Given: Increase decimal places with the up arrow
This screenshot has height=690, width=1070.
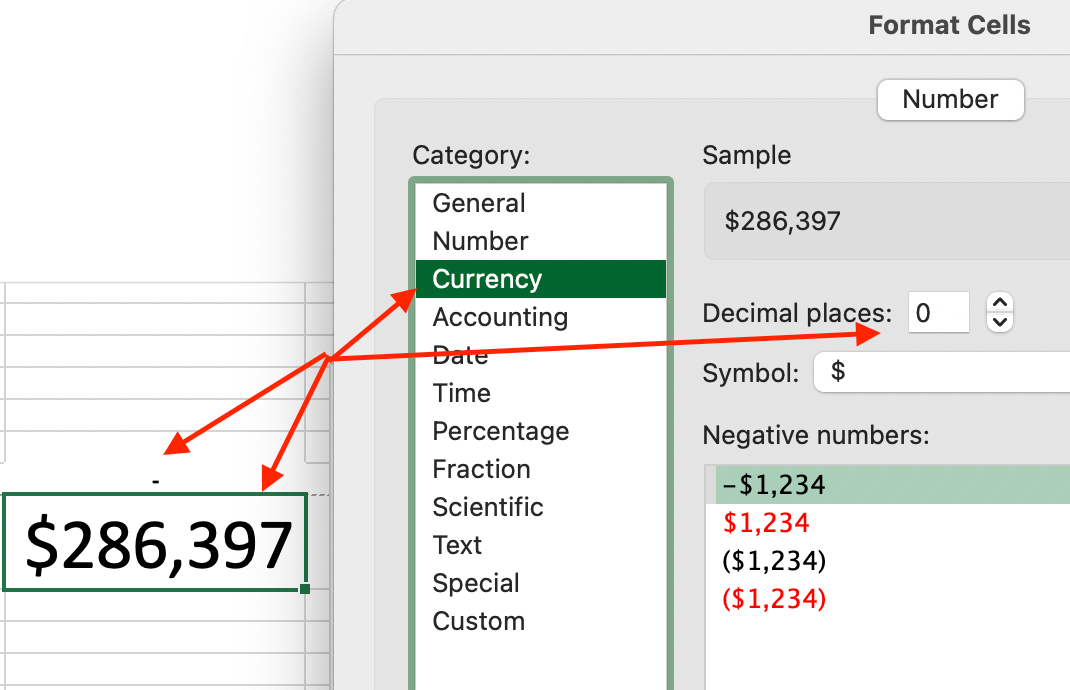Looking at the screenshot, I should point(1000,303).
